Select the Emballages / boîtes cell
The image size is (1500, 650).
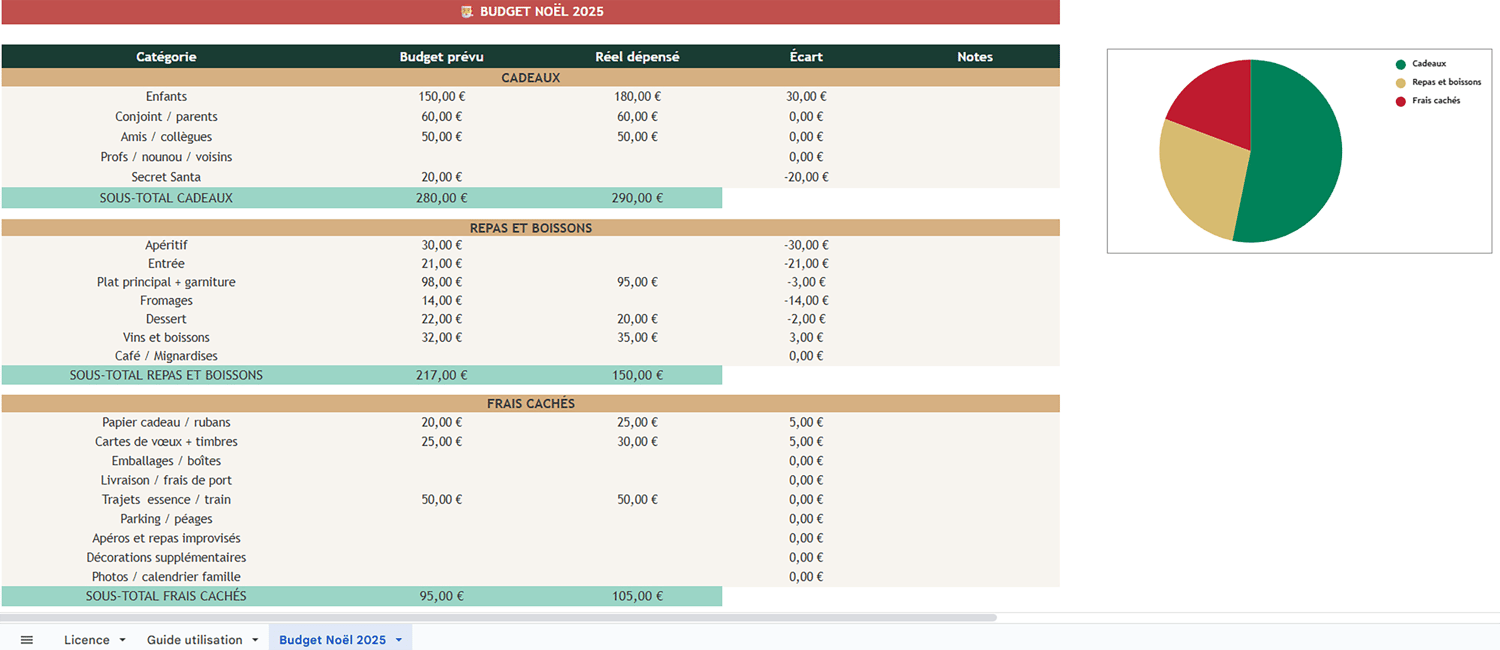point(166,461)
